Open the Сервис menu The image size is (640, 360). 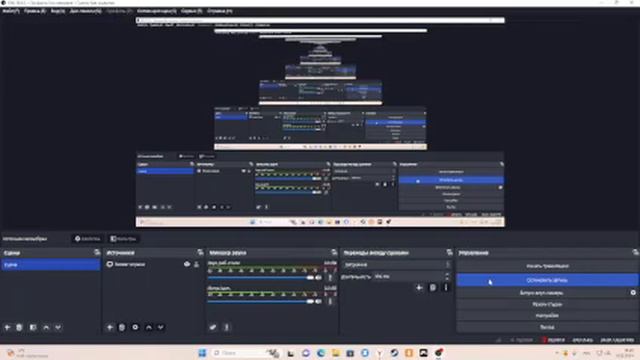(x=191, y=11)
